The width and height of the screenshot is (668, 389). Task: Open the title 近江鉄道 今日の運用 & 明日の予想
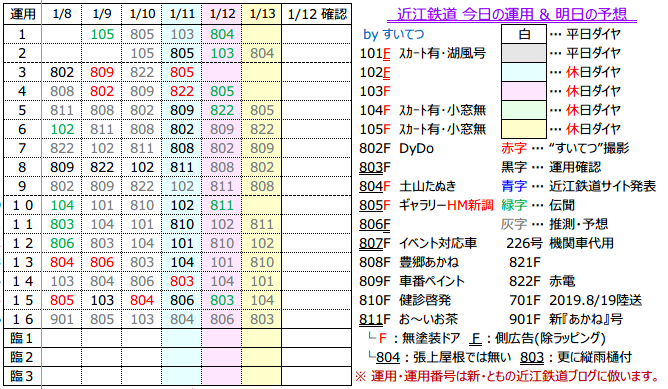[x=511, y=14]
